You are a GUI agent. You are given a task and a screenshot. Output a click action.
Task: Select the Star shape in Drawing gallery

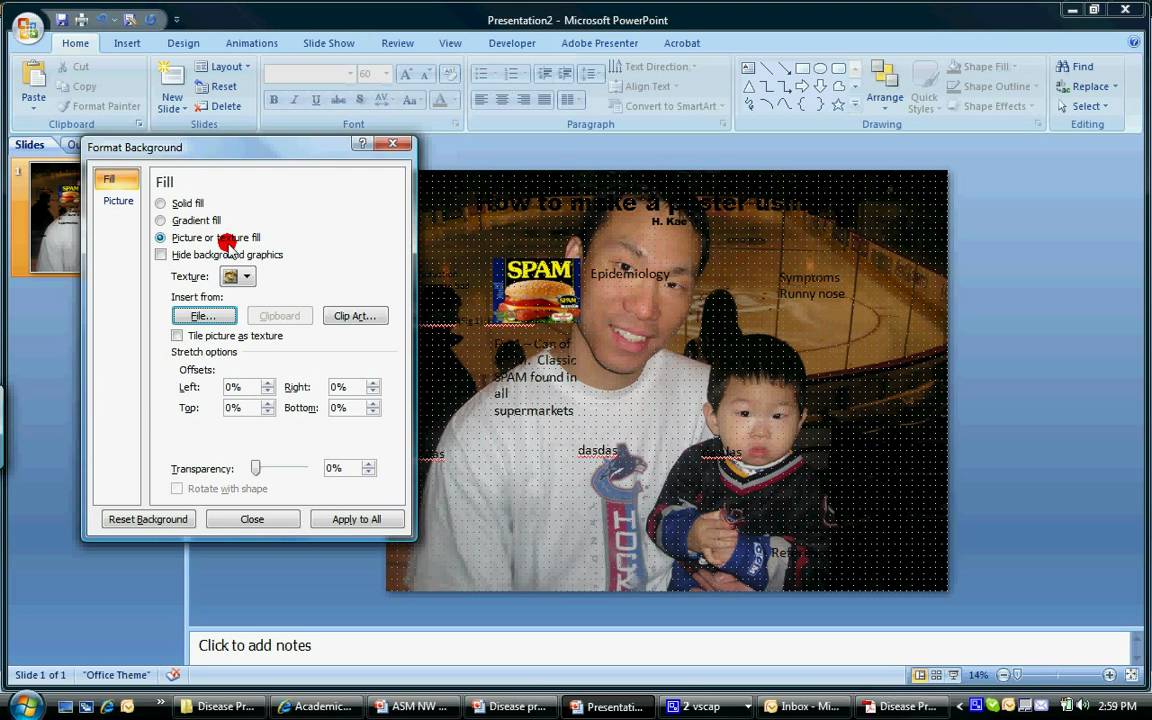(x=838, y=104)
